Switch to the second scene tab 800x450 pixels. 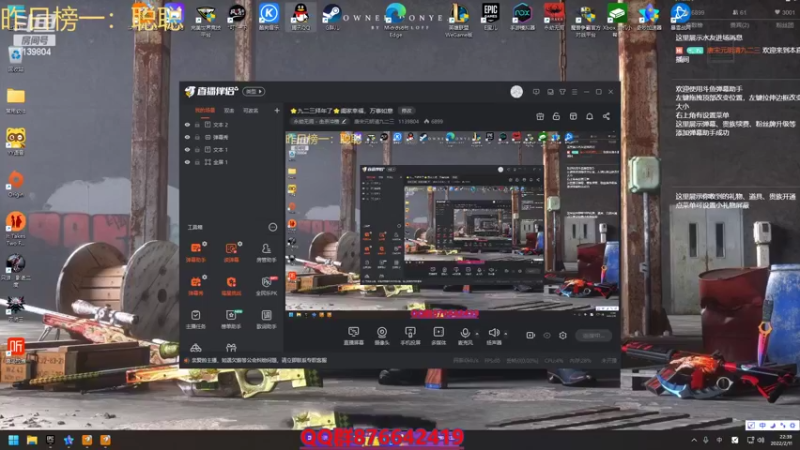pos(229,110)
